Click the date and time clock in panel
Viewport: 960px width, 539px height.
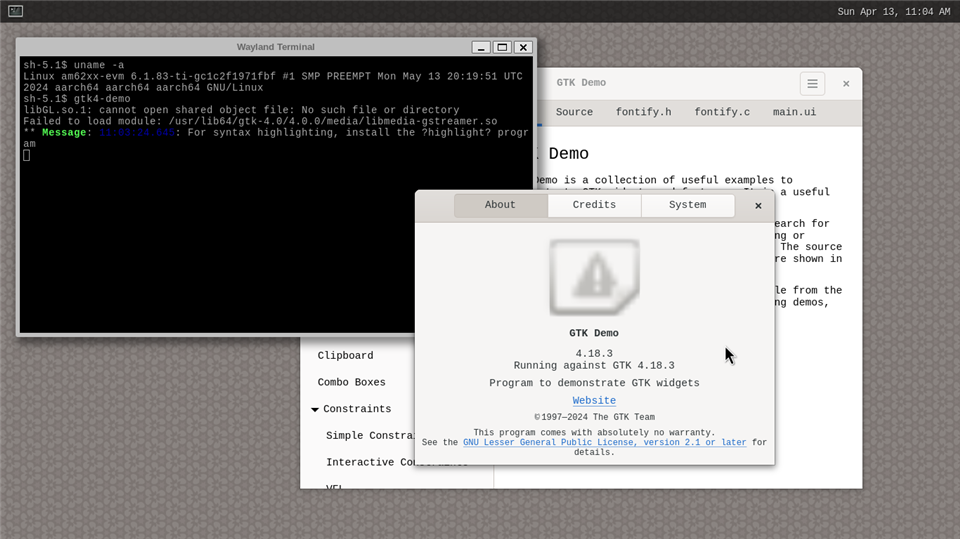coord(893,12)
